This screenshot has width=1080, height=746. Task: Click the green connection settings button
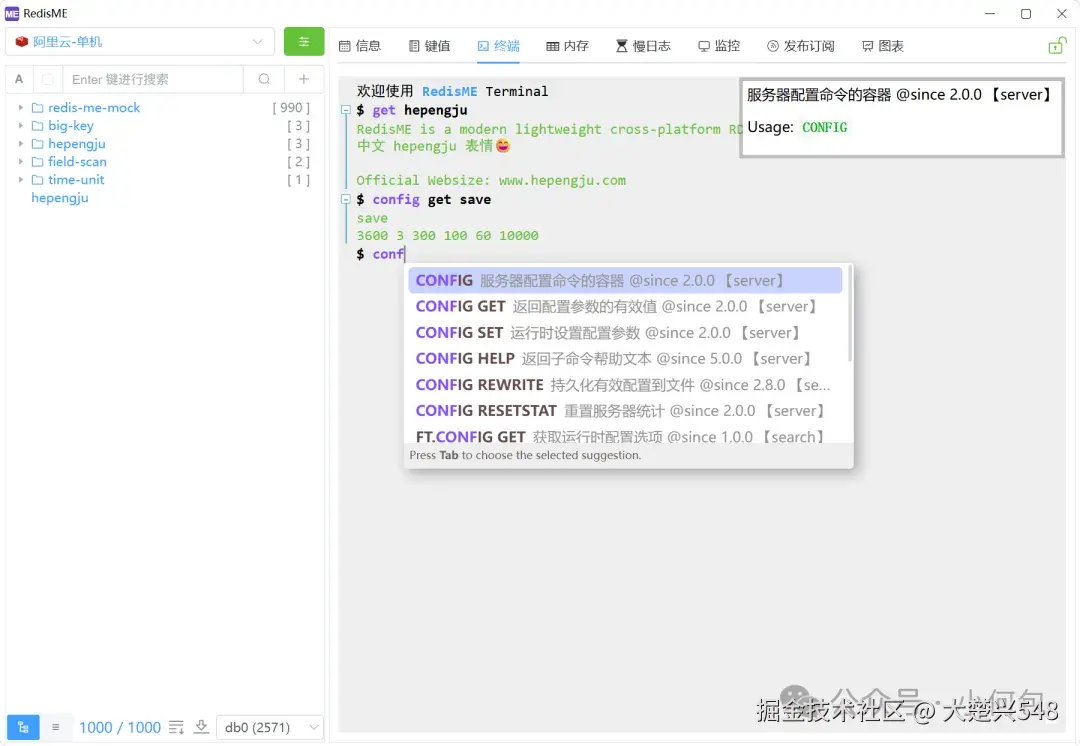[304, 41]
